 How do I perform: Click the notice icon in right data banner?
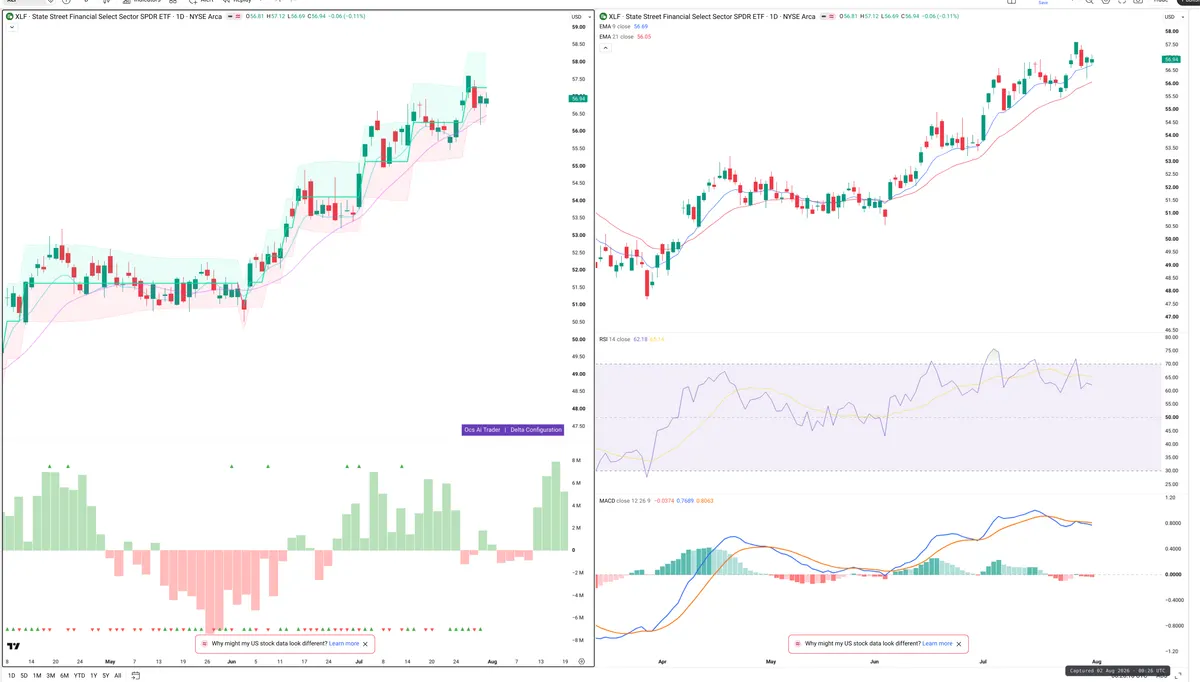(798, 644)
